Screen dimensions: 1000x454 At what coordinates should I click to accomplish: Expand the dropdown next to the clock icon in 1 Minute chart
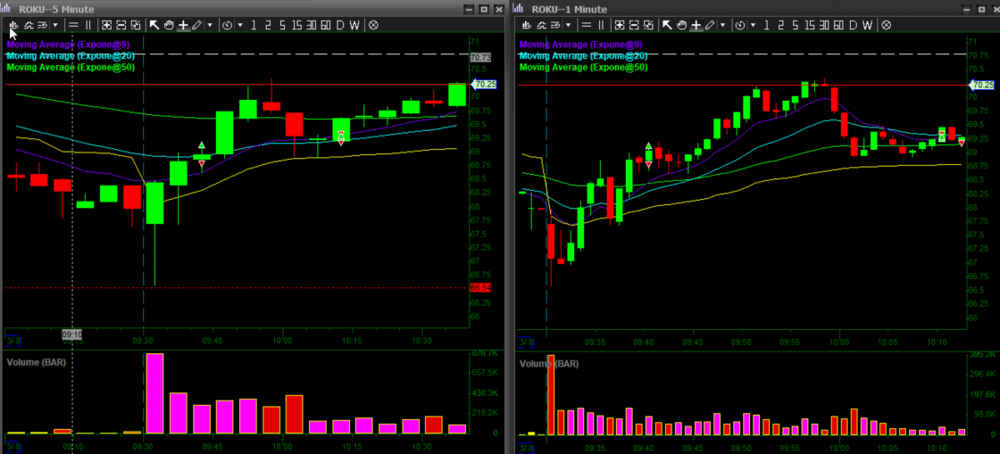(750, 25)
